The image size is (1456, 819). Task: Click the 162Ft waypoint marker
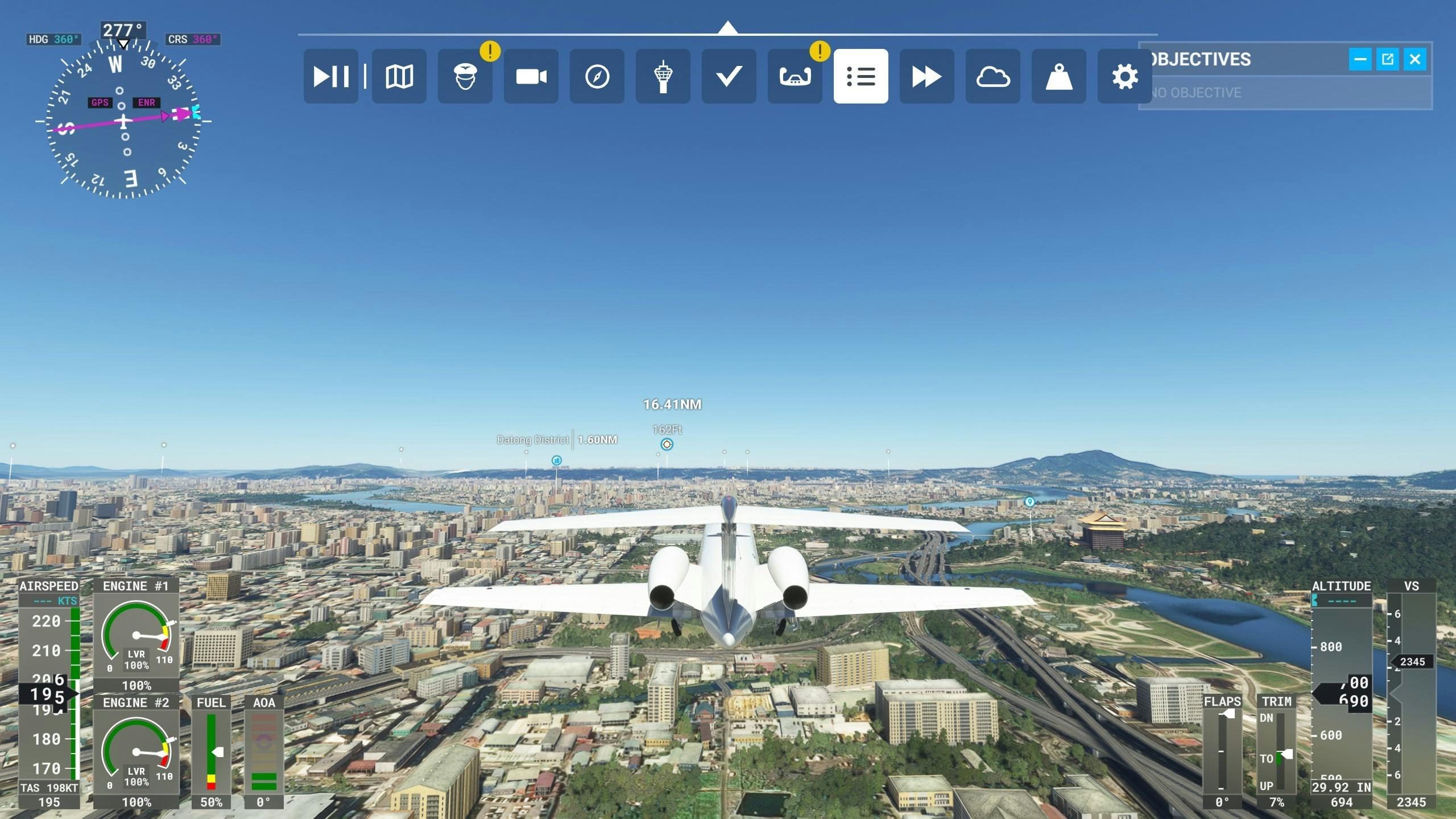click(667, 444)
